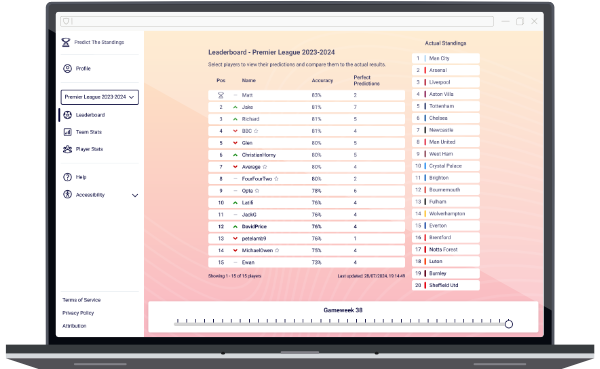Click the hourglass icon in Matt's row
Screen dimensions: 600x369
tap(221, 95)
